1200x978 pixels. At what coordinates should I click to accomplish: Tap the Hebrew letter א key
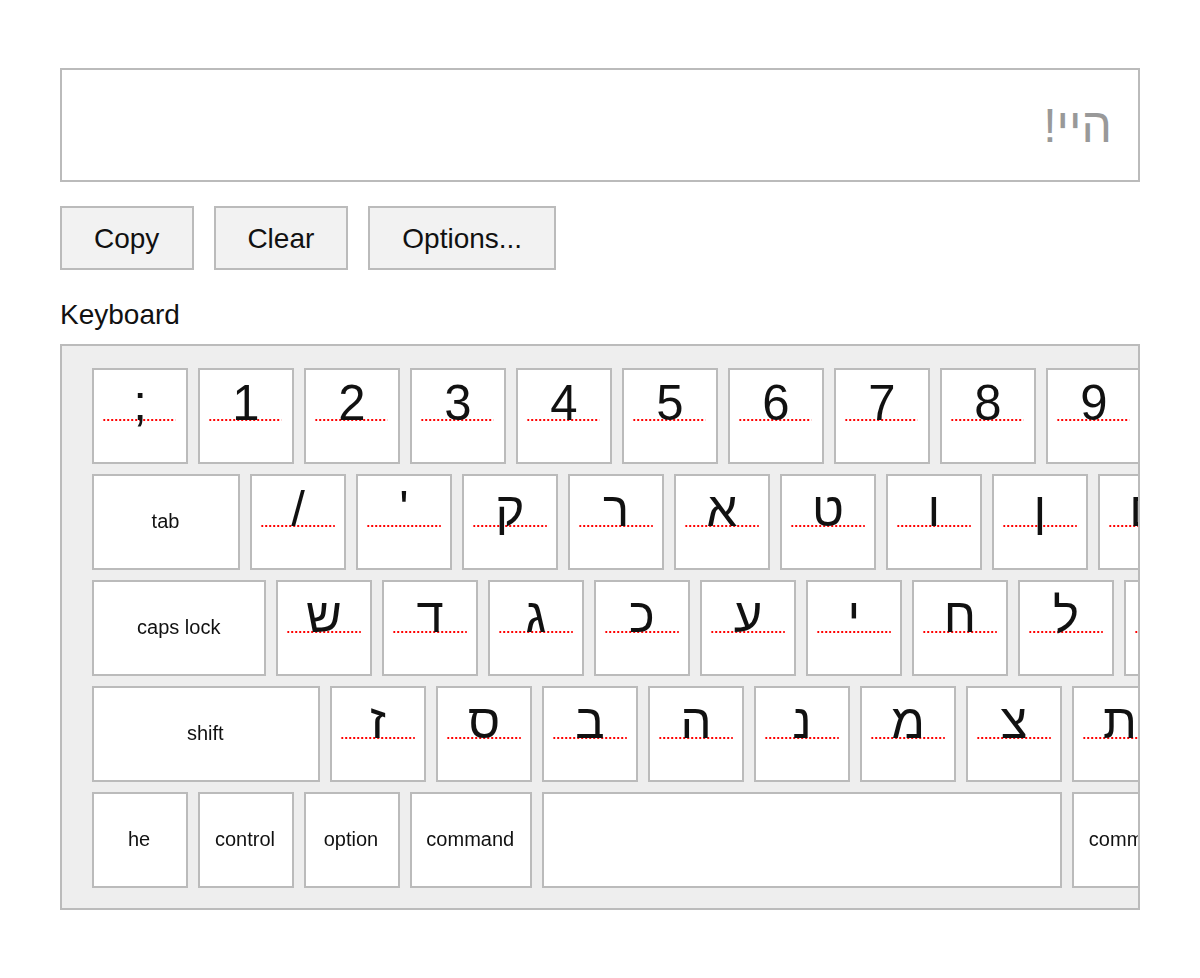click(x=722, y=522)
